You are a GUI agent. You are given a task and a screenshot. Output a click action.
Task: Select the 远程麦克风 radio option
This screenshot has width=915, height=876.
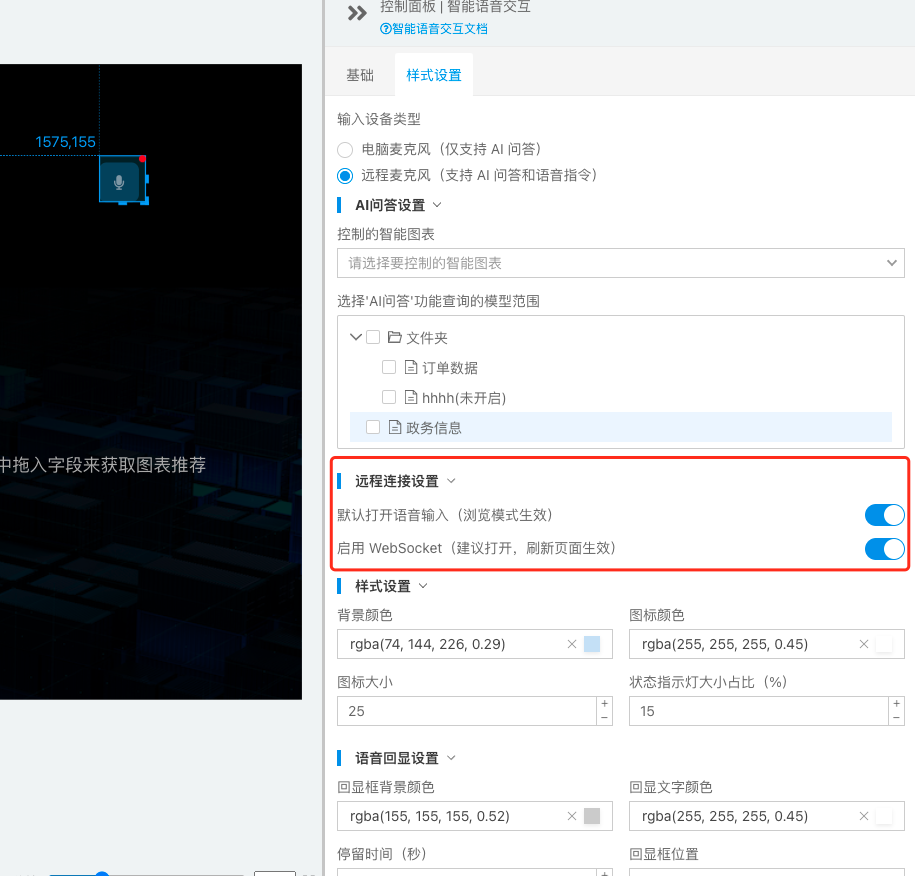(x=345, y=176)
